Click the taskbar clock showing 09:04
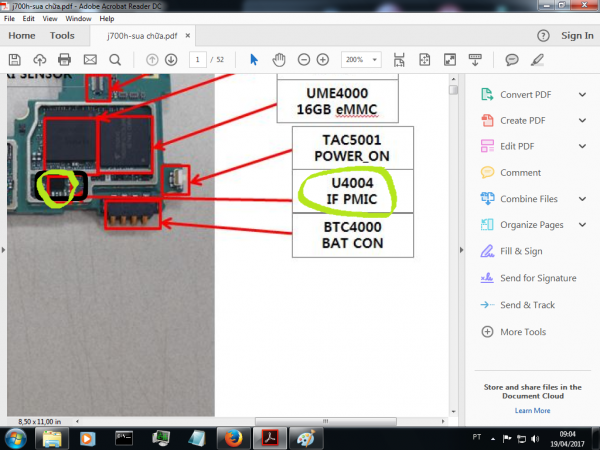Image resolution: width=600 pixels, height=450 pixels. point(567,439)
